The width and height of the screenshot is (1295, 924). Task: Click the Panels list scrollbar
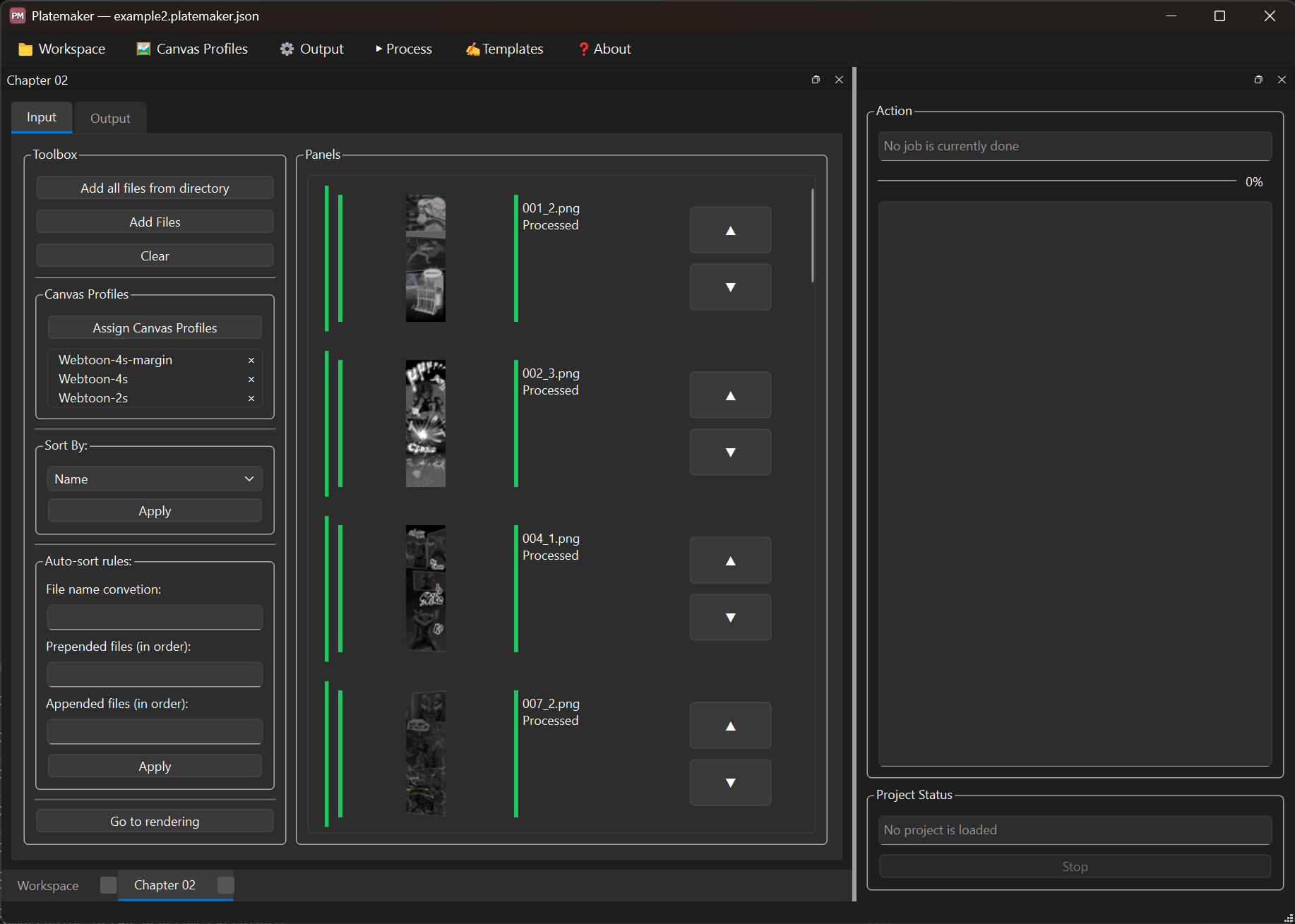click(813, 235)
